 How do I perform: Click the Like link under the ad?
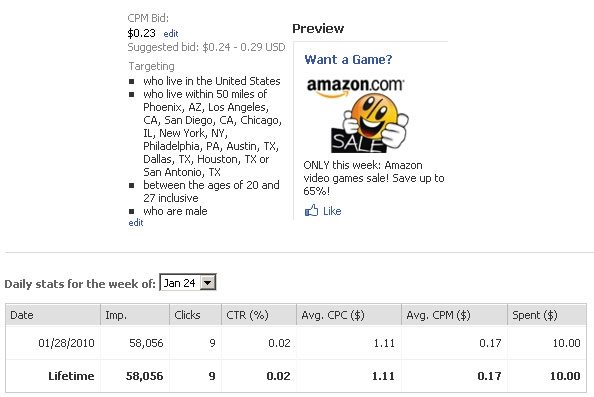tap(332, 211)
